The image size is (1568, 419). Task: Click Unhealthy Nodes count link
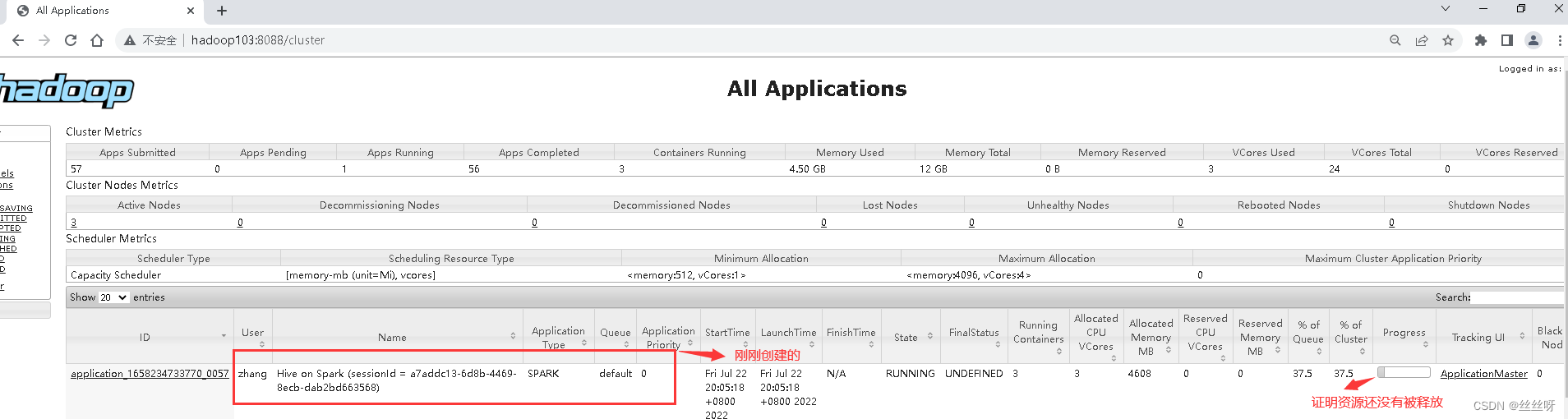[x=971, y=223]
